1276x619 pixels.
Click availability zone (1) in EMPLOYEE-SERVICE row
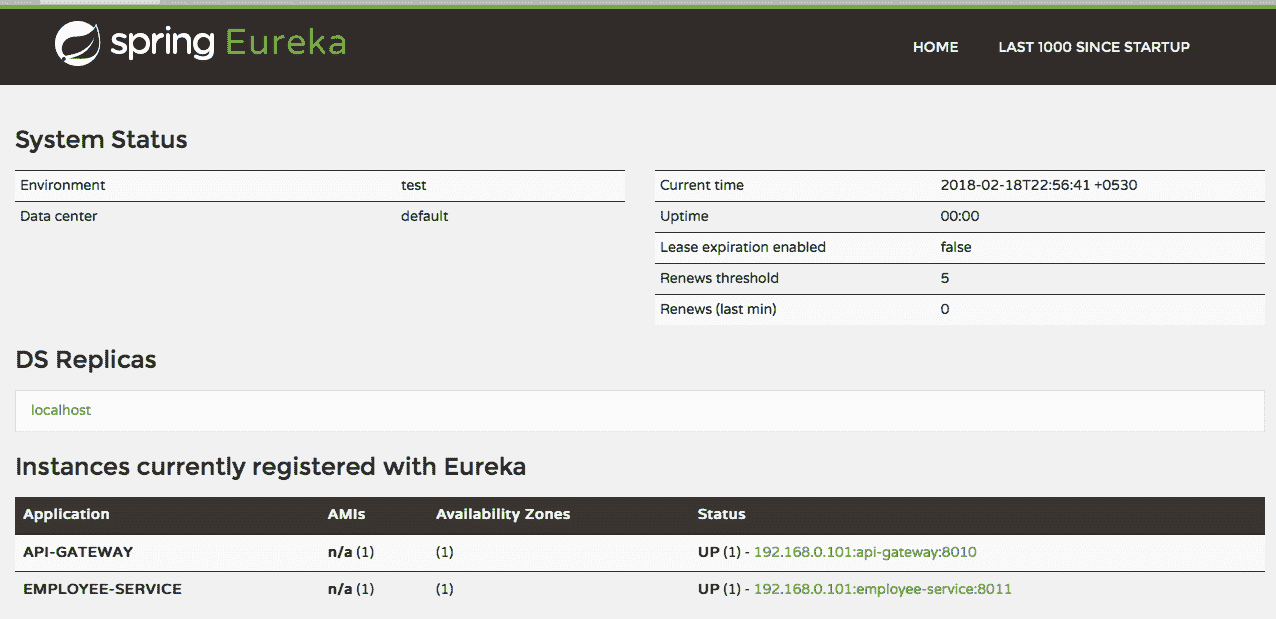(445, 589)
